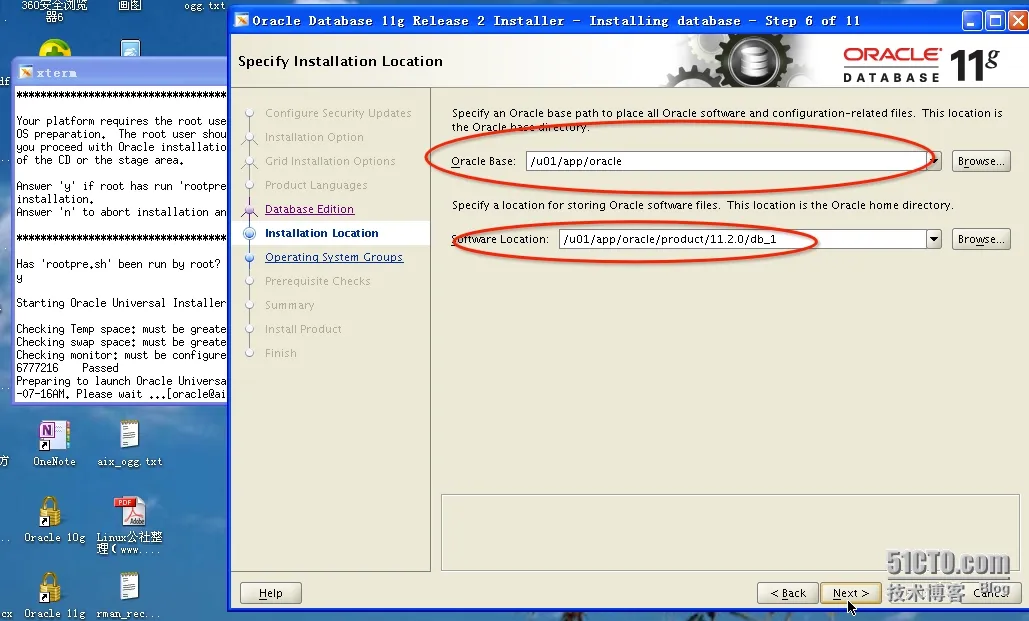Select the Installation Location step
Viewport: 1029px width, 621px height.
[322, 233]
